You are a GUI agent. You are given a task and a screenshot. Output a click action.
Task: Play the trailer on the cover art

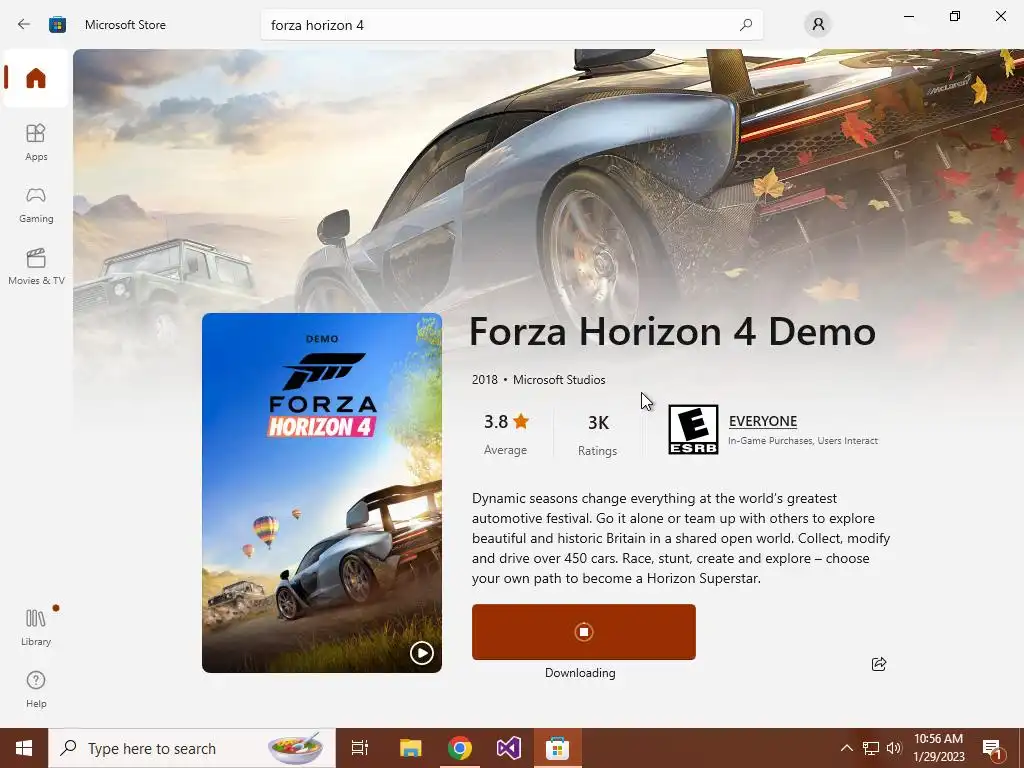[421, 652]
